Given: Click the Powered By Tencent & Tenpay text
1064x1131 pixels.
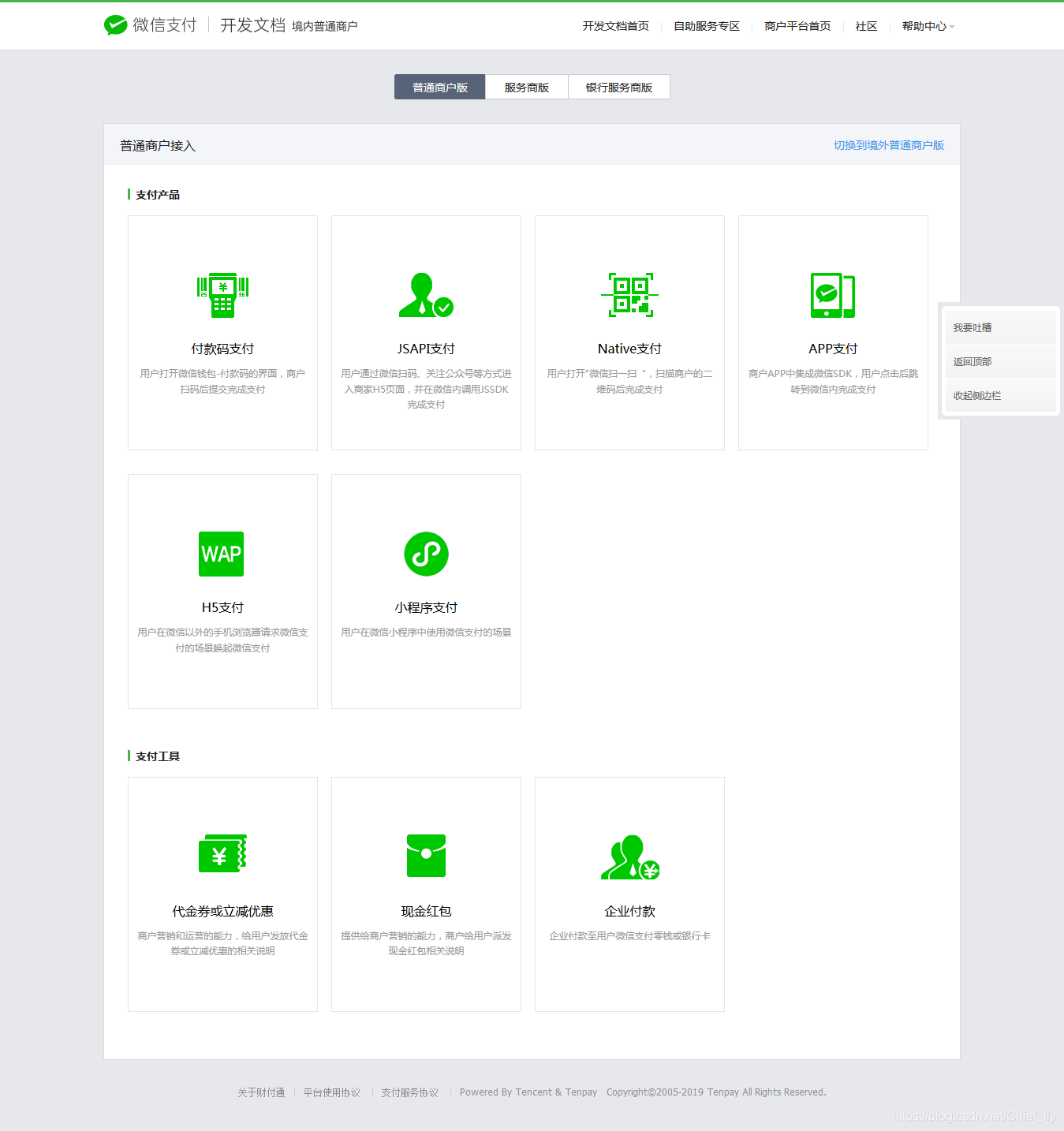Looking at the screenshot, I should (528, 1092).
